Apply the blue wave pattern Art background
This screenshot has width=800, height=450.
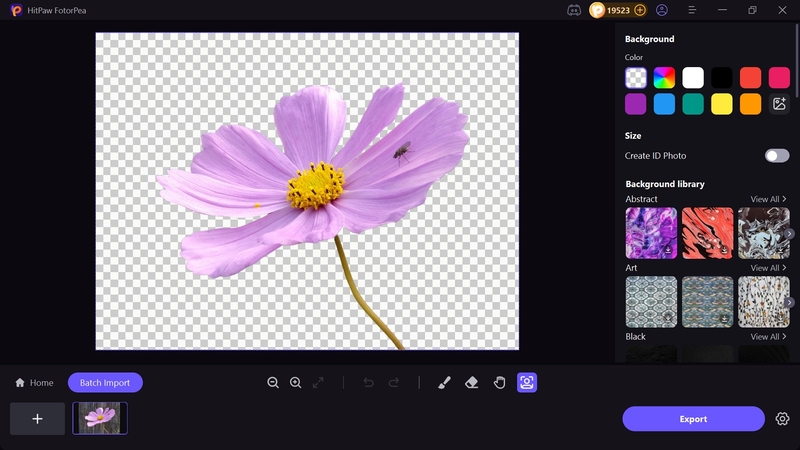tap(708, 302)
